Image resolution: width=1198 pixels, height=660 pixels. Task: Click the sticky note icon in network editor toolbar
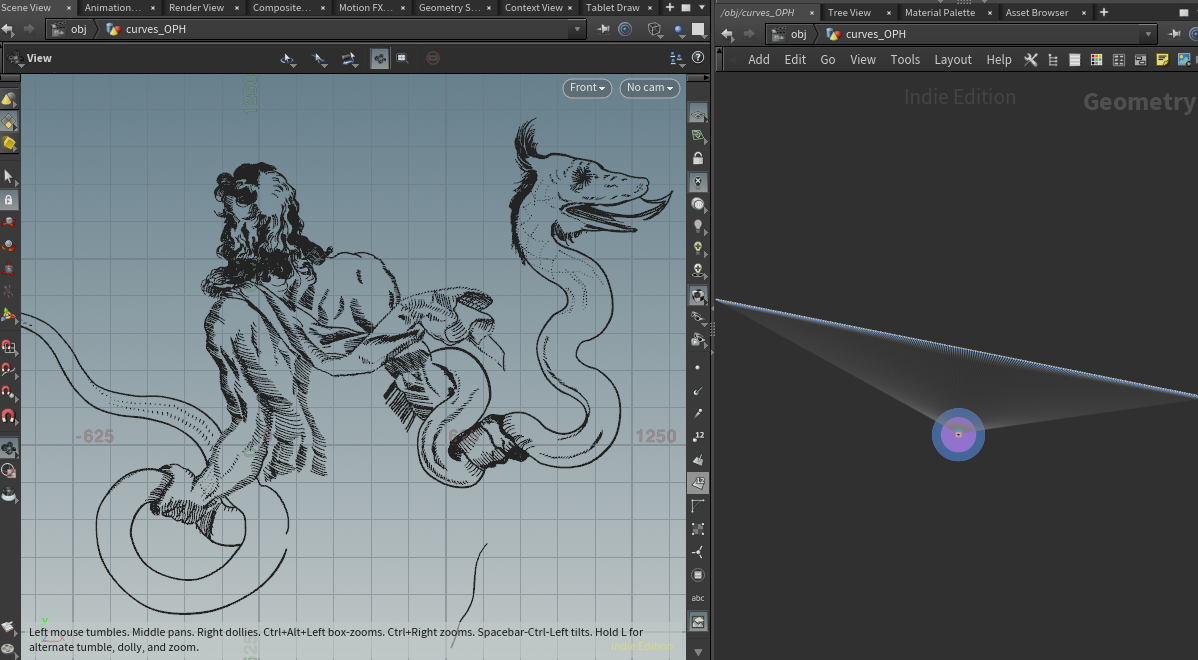point(1162,59)
